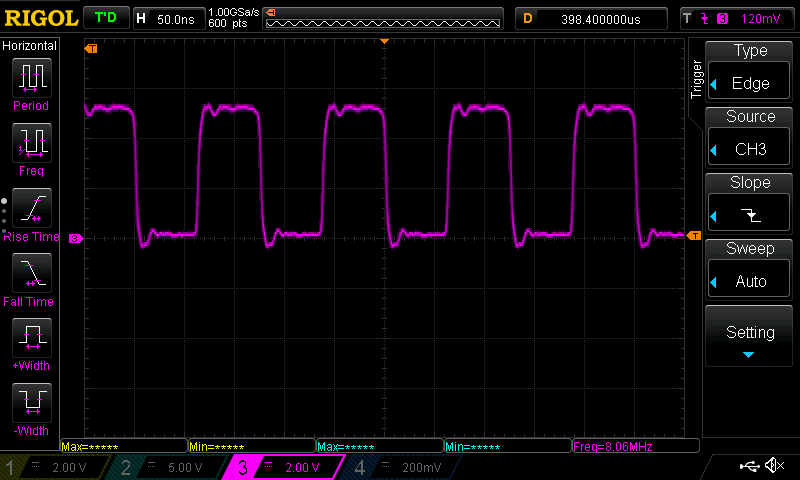Screen dimensions: 800x480
Task: Click the cyan Min measurement result
Action: pos(508,447)
